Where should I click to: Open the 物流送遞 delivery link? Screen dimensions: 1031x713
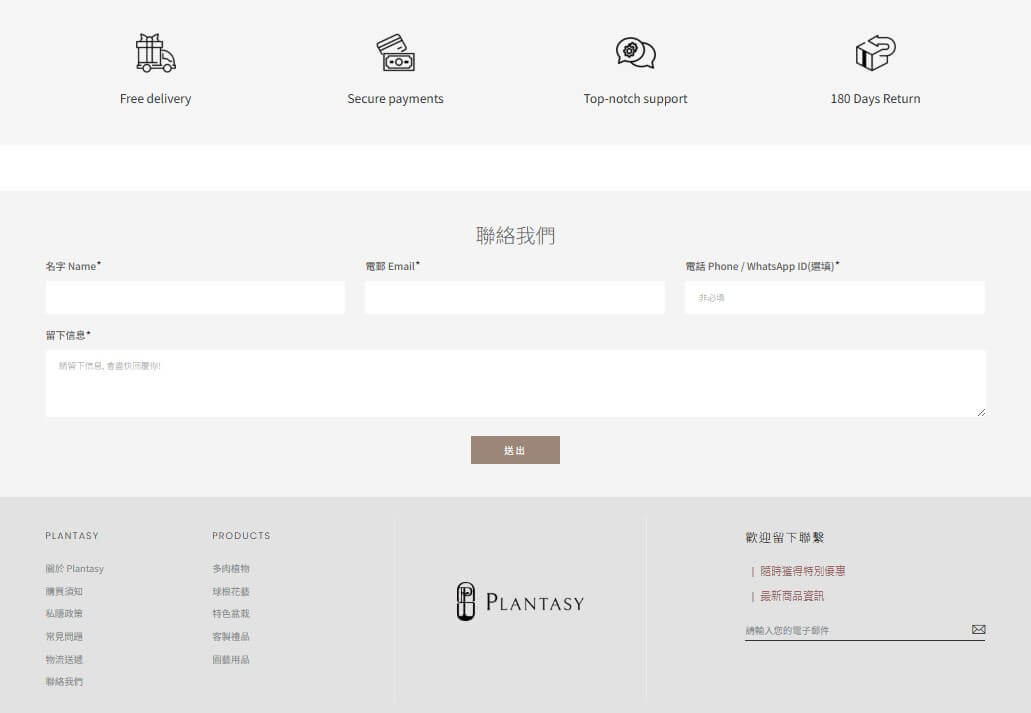64,659
